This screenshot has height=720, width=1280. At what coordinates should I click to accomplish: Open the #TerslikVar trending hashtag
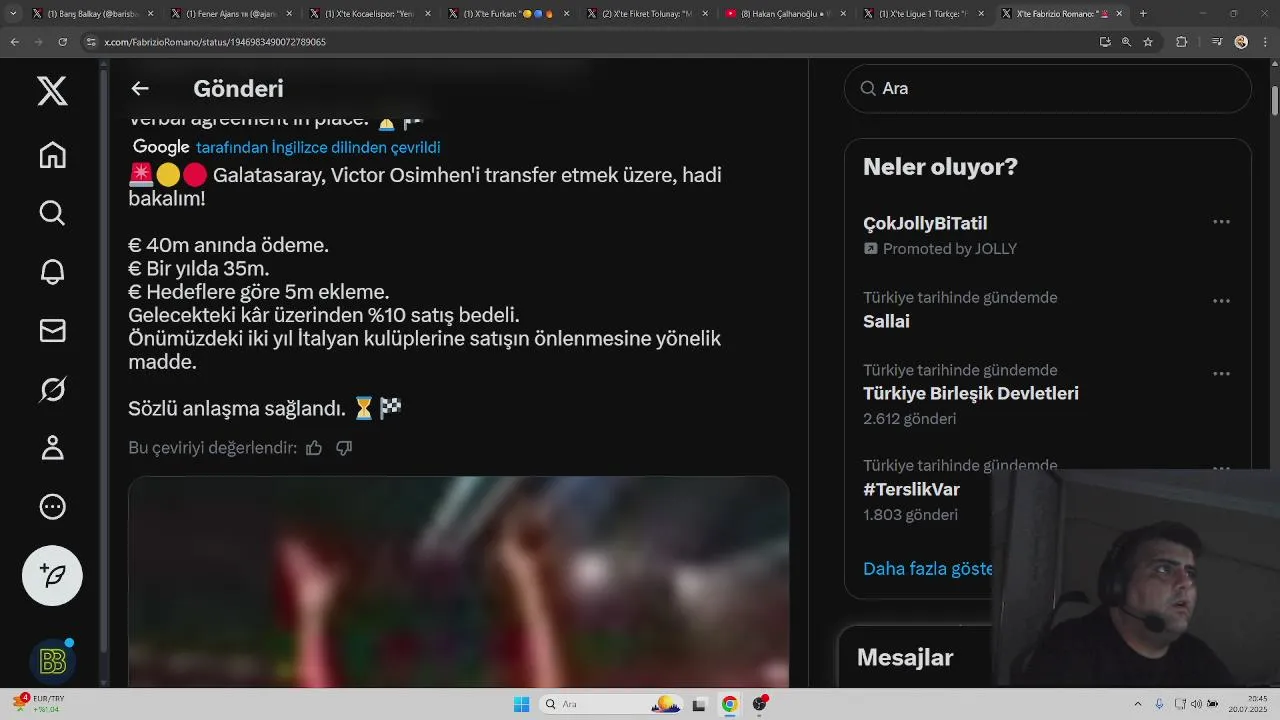click(911, 490)
